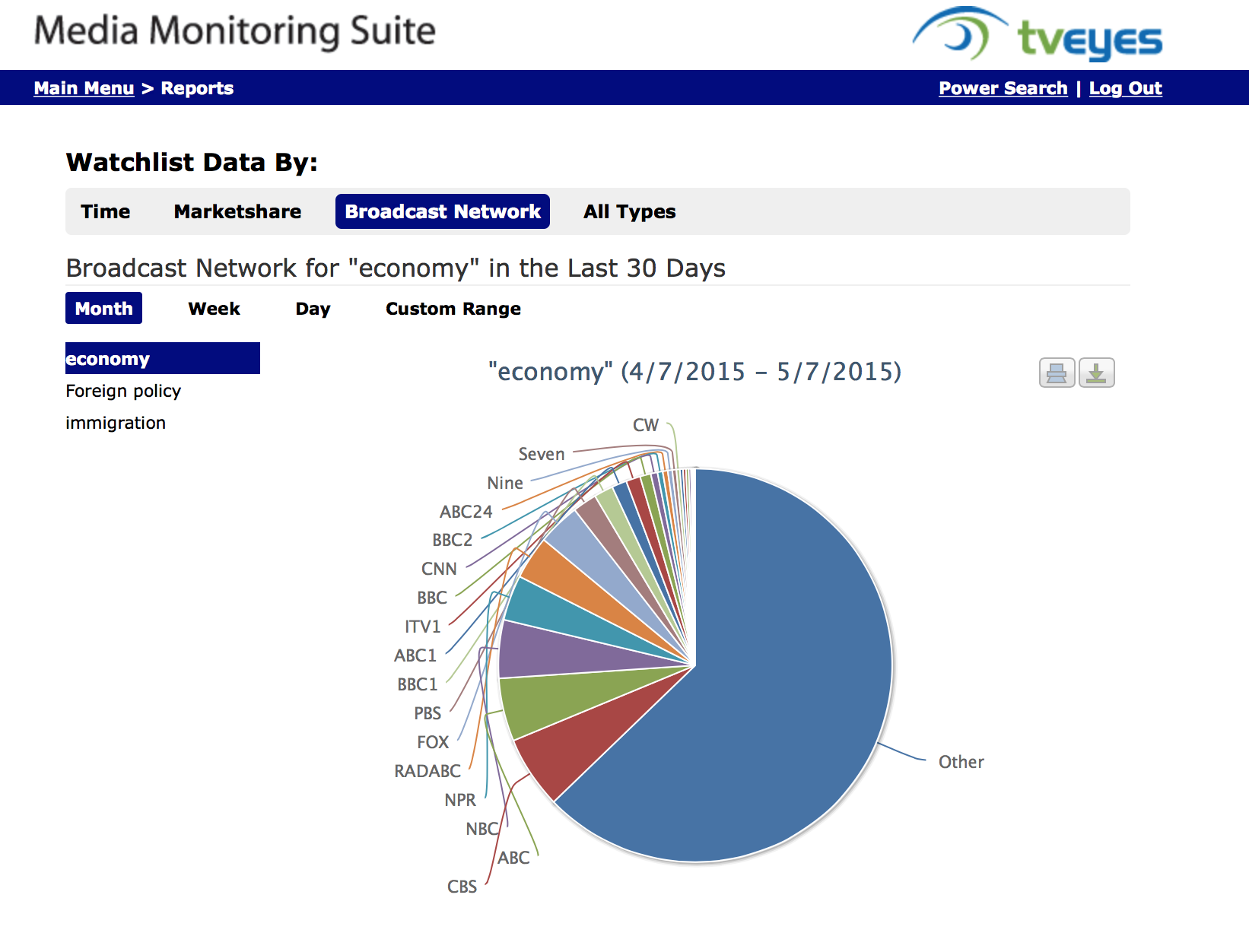
Task: Click the ABC1 chart label
Action: (415, 655)
